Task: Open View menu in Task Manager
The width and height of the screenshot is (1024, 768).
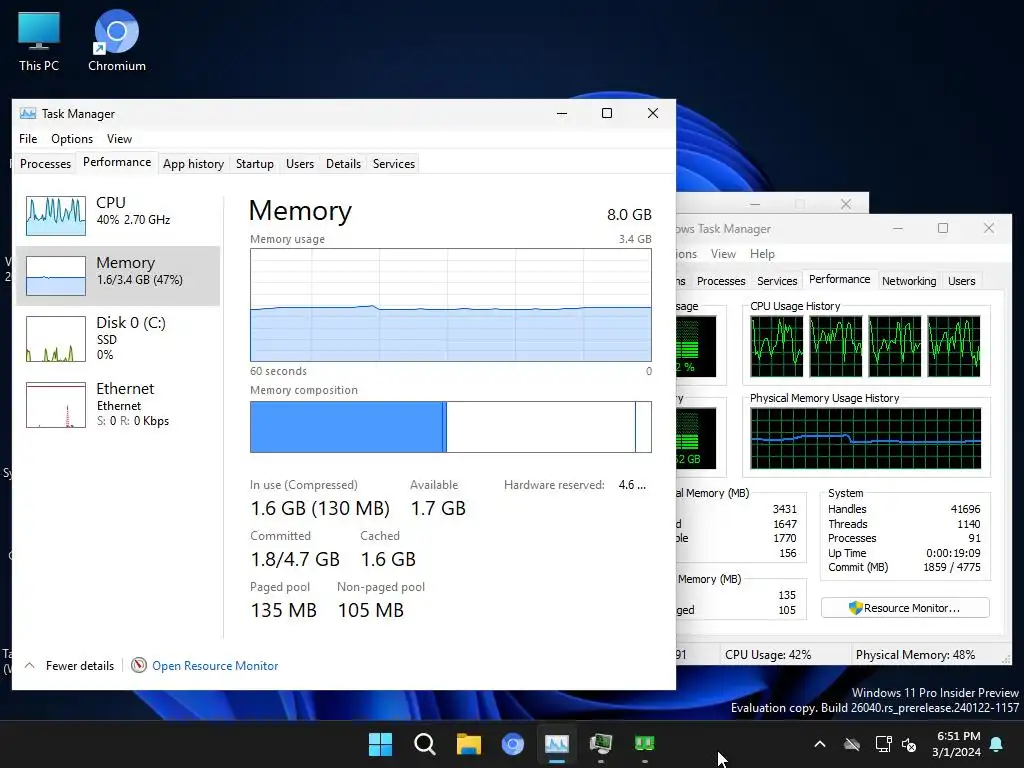Action: coord(120,138)
